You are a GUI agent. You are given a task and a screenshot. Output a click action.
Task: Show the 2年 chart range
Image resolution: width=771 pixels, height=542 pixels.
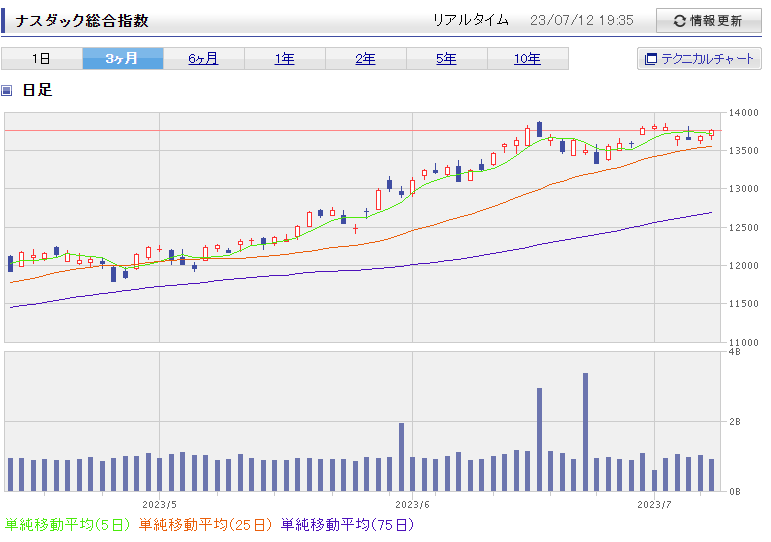click(365, 59)
